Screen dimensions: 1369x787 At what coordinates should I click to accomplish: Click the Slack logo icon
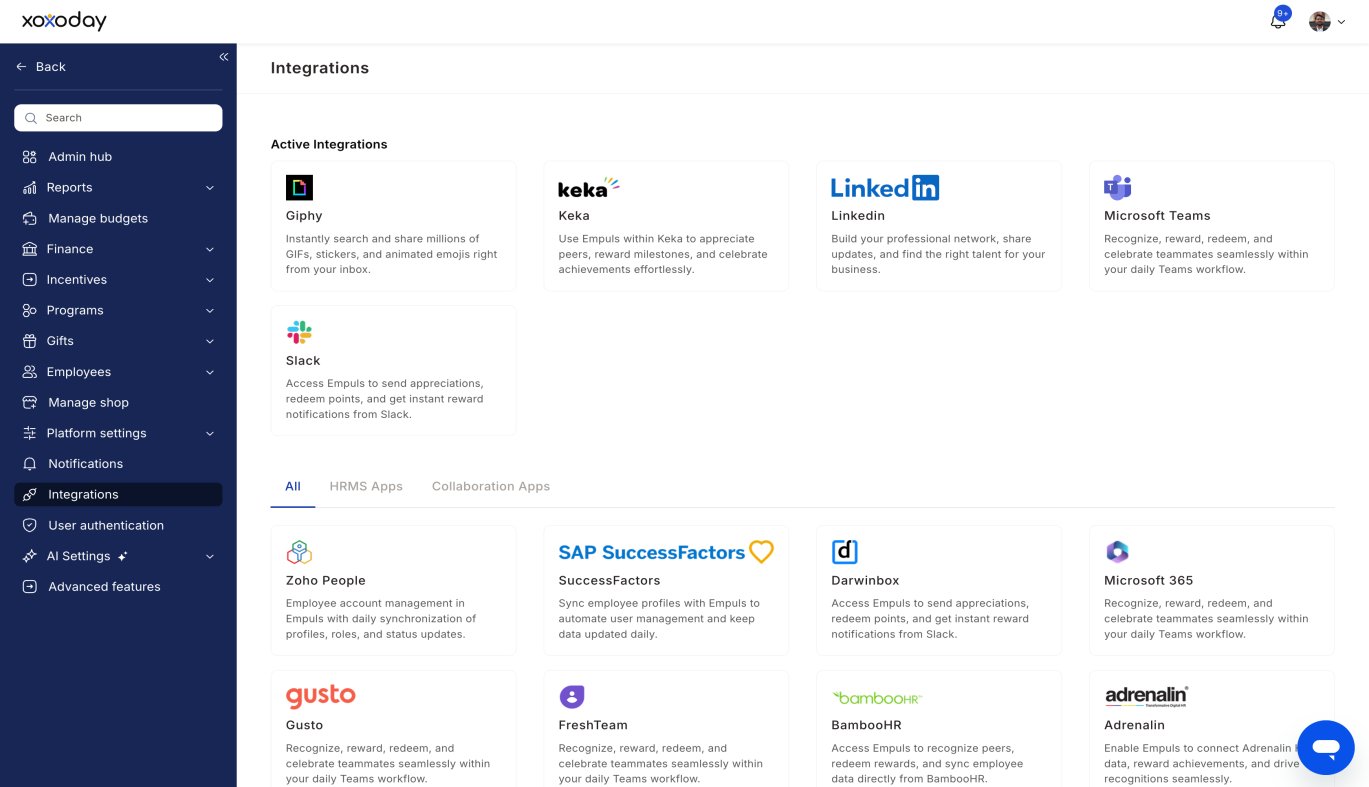[299, 332]
